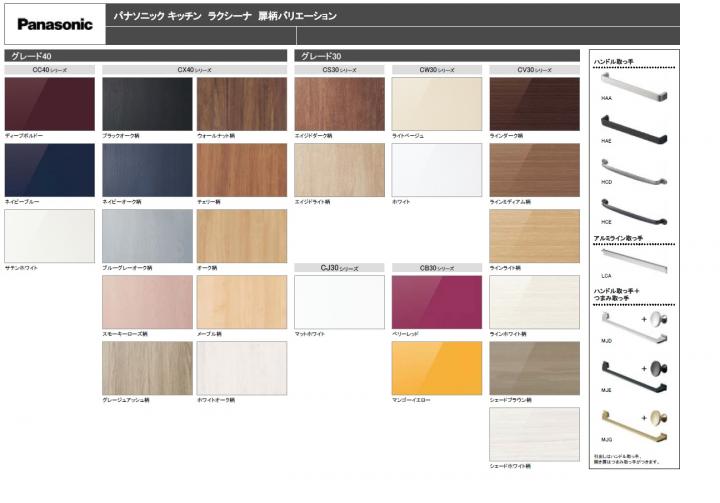This screenshot has height=503, width=720.
Task: Select the Navy Blue CC40 swatch
Action: tap(49, 169)
